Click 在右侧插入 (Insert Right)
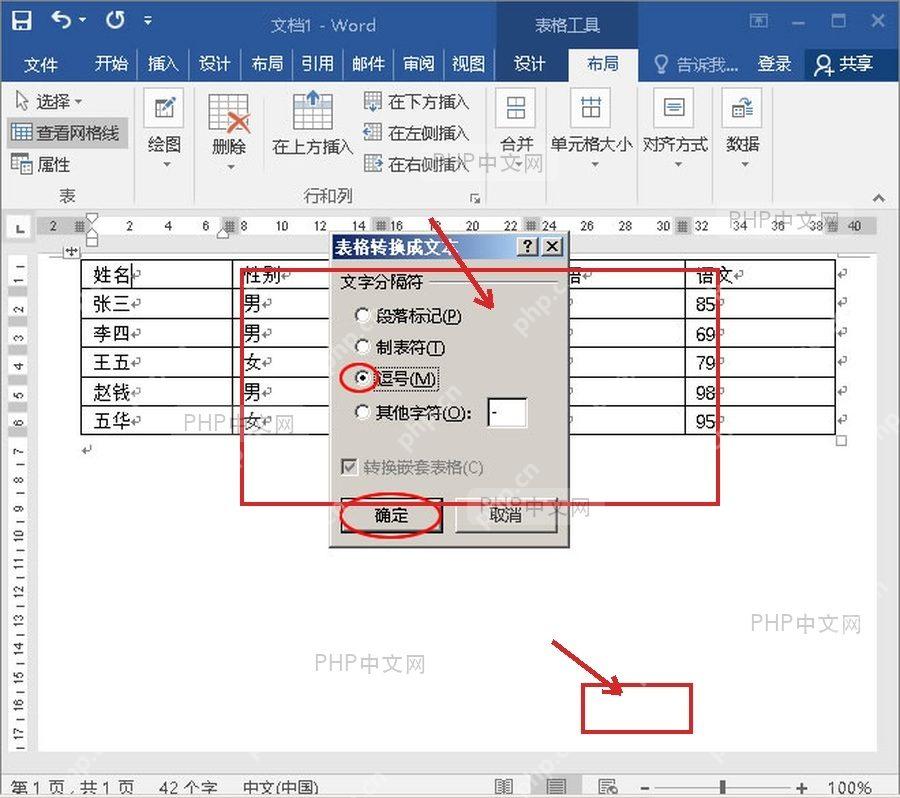Viewport: 900px width, 798px height. 417,164
